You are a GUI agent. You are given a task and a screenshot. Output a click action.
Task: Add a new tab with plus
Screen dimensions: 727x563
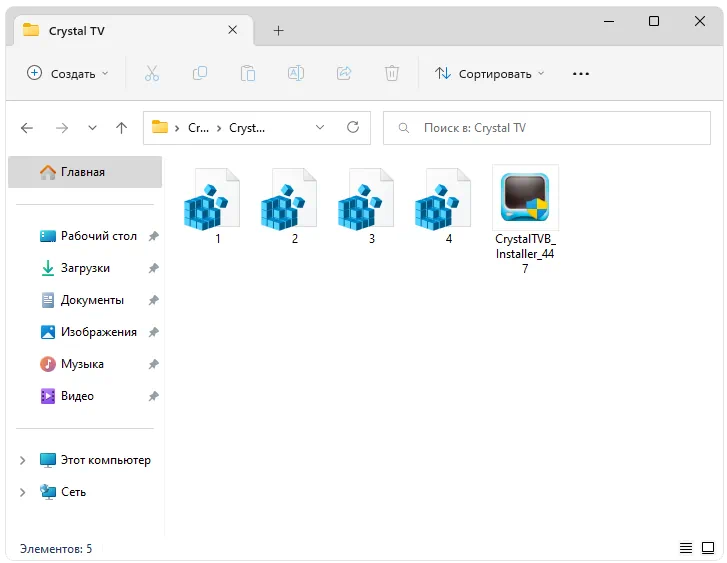pyautogui.click(x=278, y=31)
